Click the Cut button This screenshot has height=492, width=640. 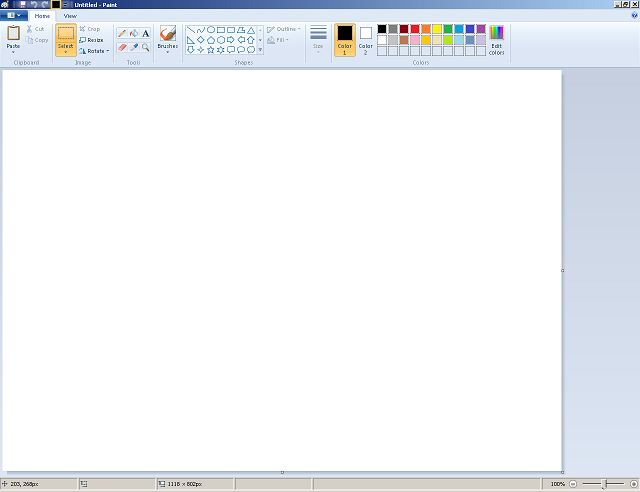click(x=36, y=29)
